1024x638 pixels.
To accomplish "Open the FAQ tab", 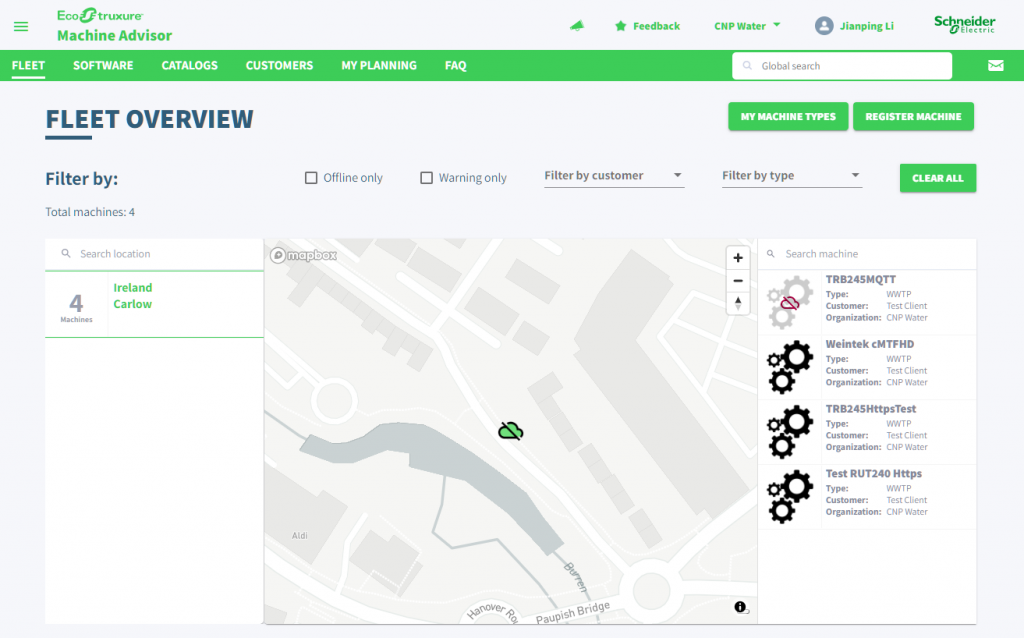I will 456,65.
